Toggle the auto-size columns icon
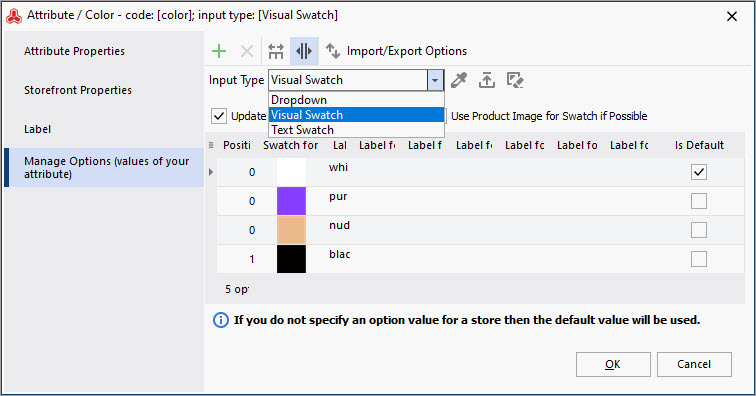This screenshot has height=396, width=756. [304, 51]
